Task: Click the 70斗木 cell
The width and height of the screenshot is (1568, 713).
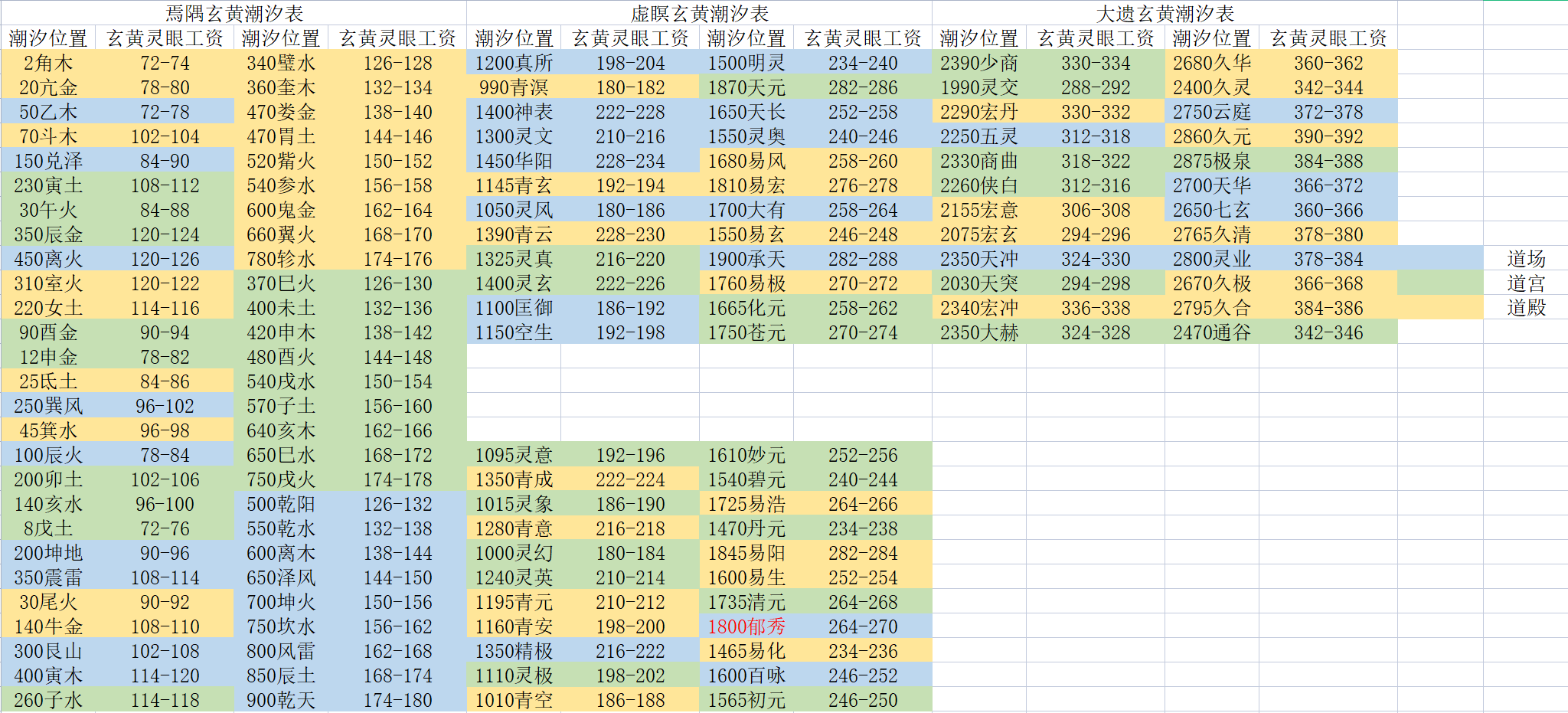Action: pos(48,136)
